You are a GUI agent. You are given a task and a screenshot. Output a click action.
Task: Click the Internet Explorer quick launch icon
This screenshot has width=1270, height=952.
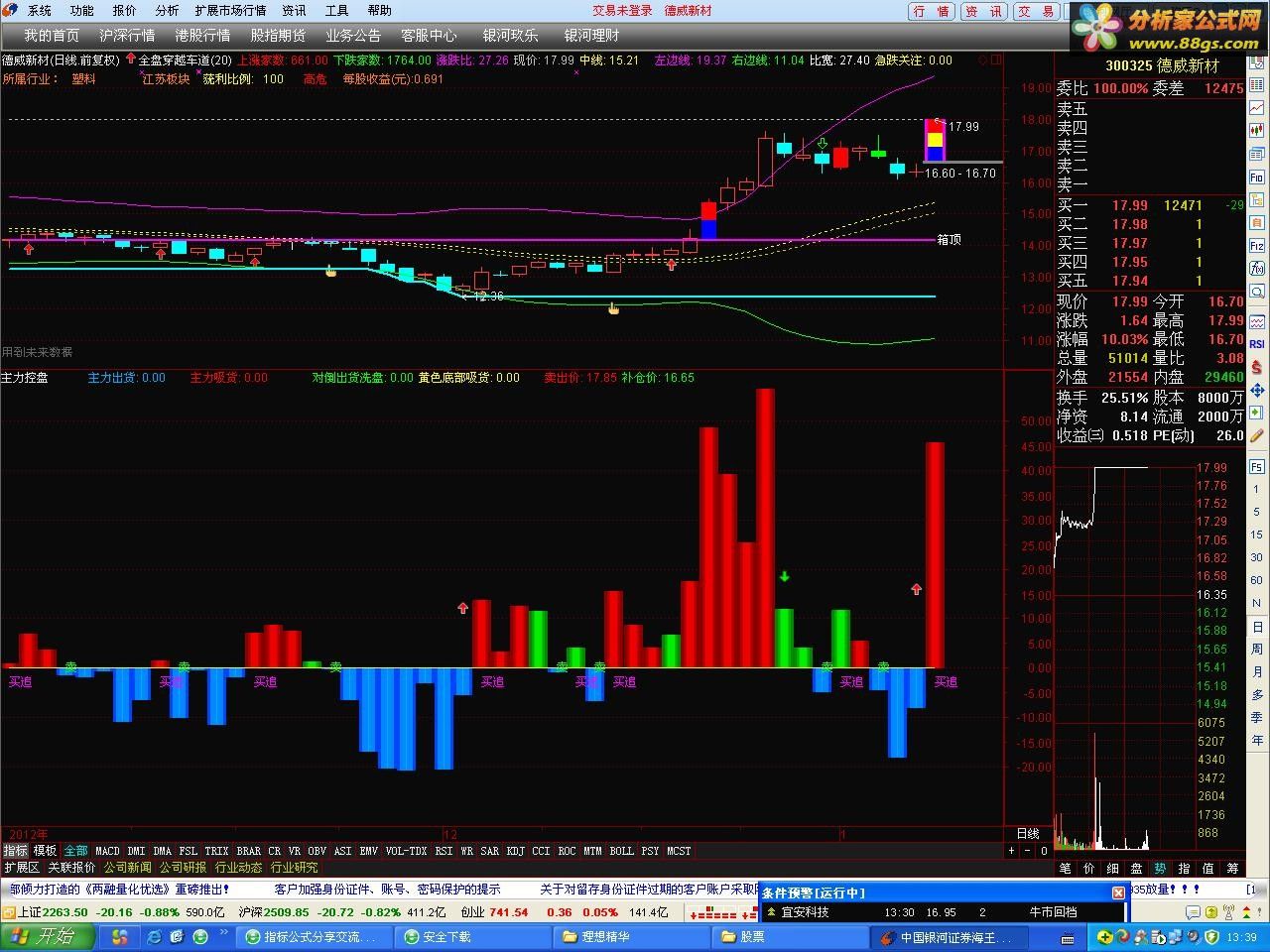click(x=155, y=936)
